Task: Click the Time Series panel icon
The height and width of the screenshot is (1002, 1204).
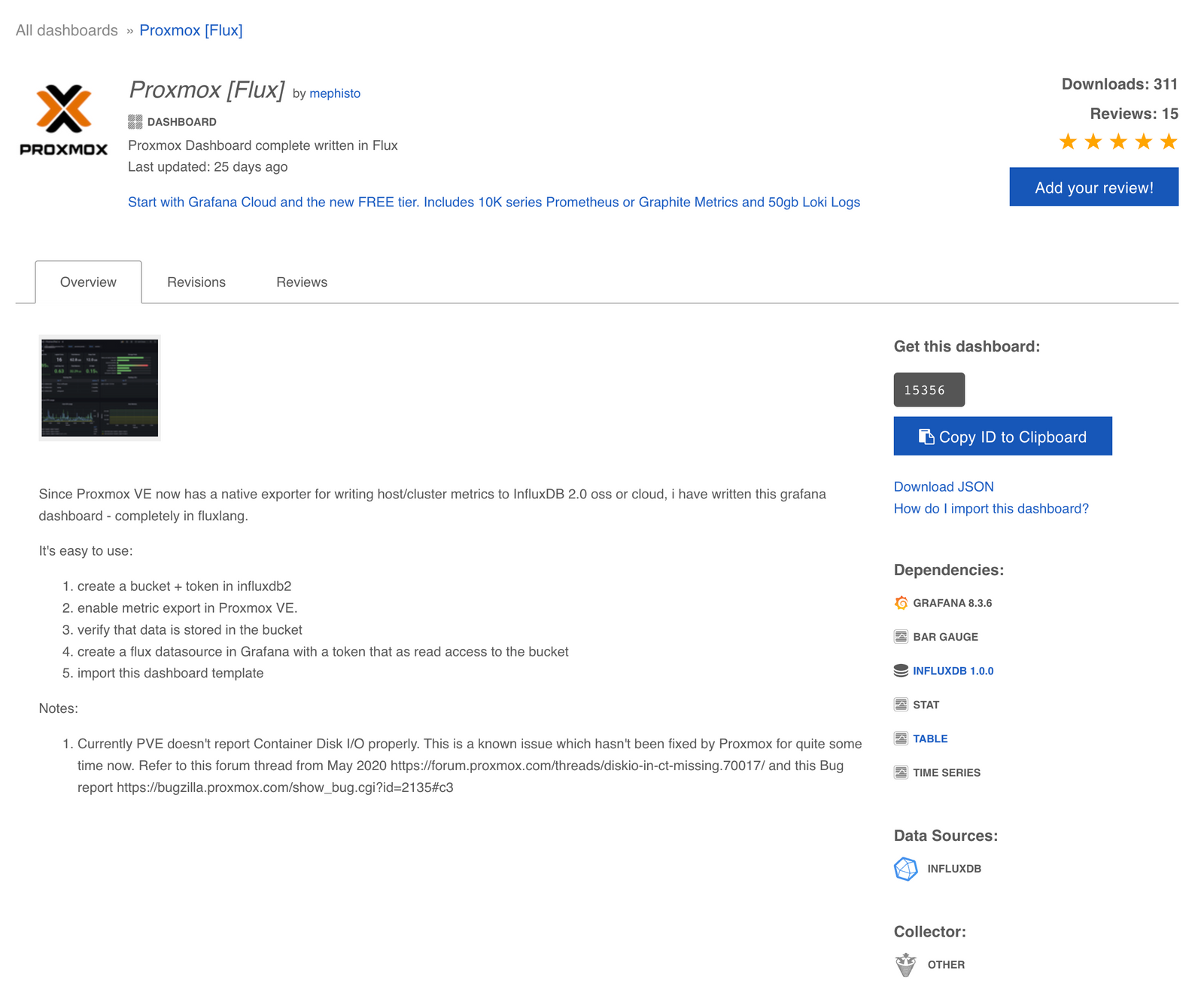Action: click(x=901, y=772)
